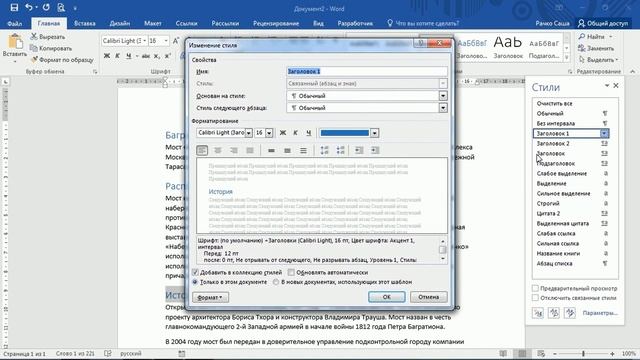Increase paragraph spacing icon in dialog

pos(324,151)
